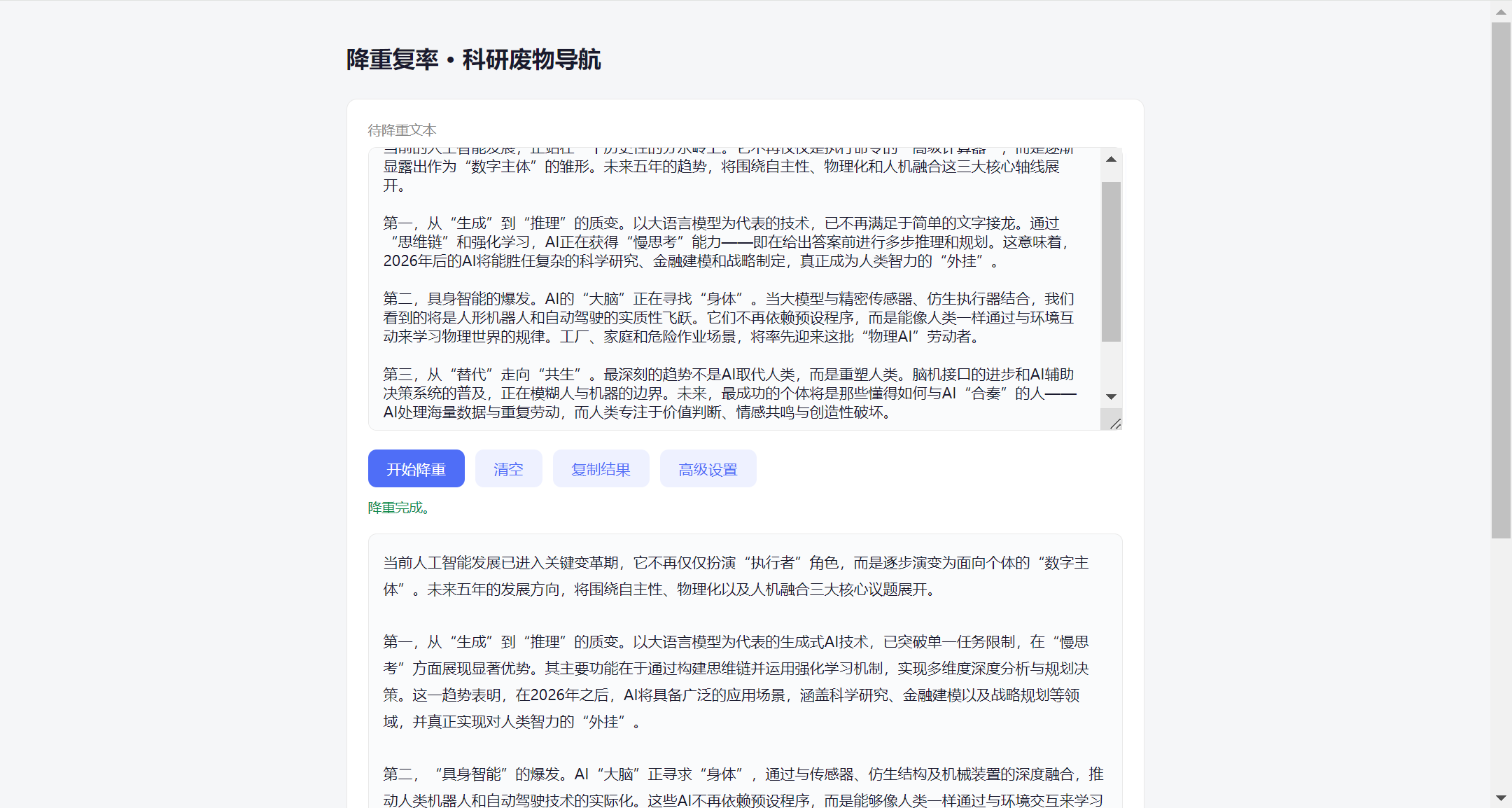
Task: Click the page vertical scrollbar thumb
Action: (x=1501, y=280)
